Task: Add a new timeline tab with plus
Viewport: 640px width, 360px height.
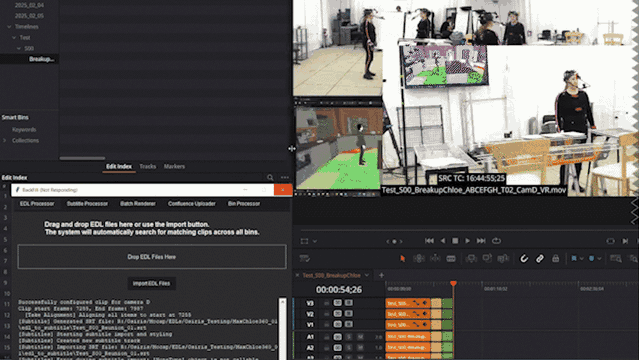Action: (x=381, y=275)
